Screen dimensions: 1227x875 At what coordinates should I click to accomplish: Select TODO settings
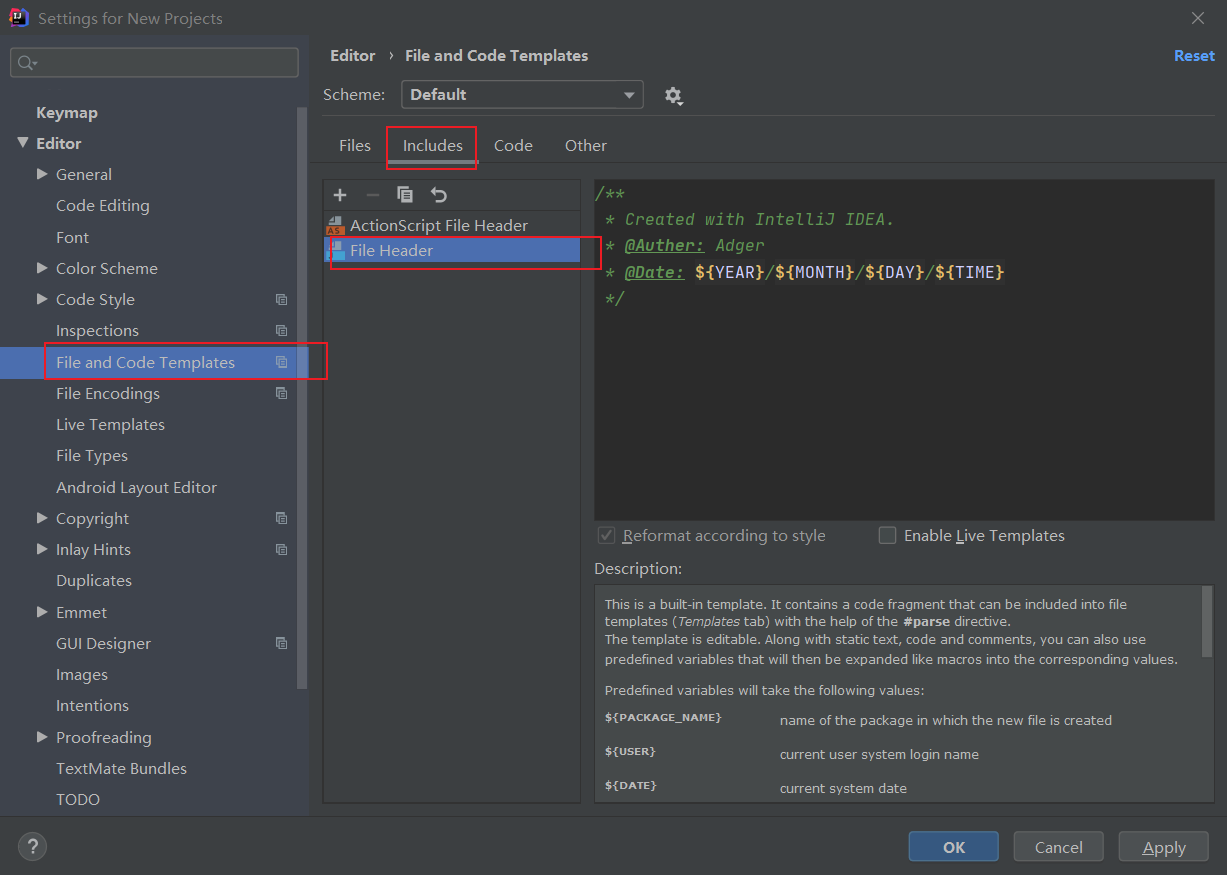click(78, 800)
